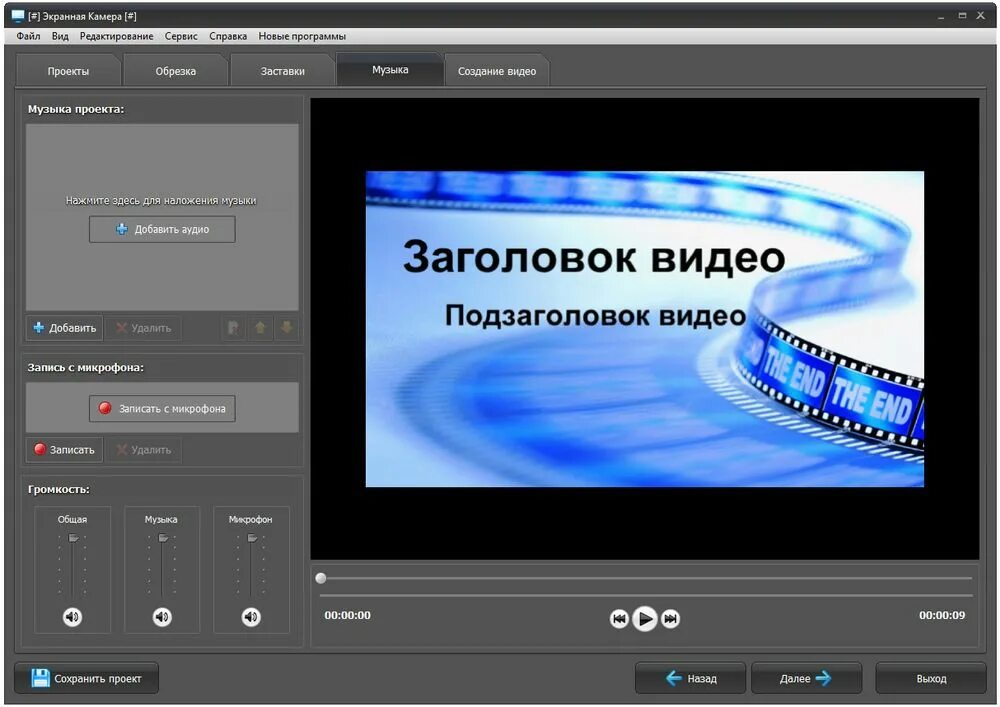Go to the Создание видео tab
1000x707 pixels.
coord(497,71)
